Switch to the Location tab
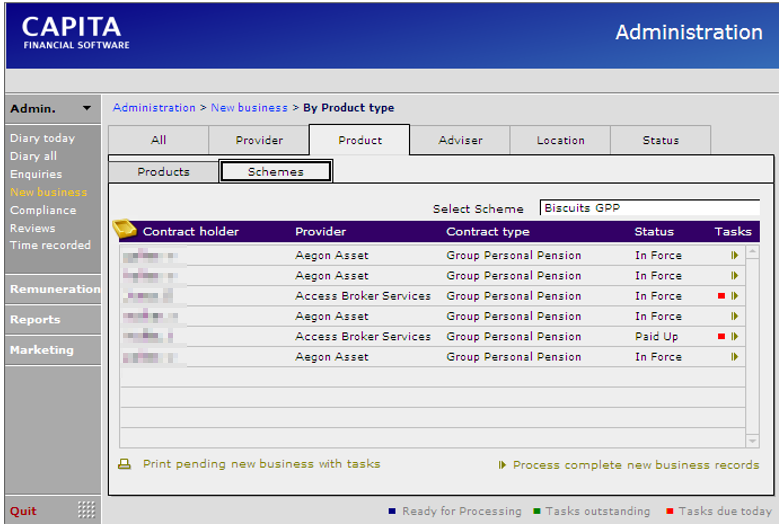The image size is (779, 526). pos(560,140)
